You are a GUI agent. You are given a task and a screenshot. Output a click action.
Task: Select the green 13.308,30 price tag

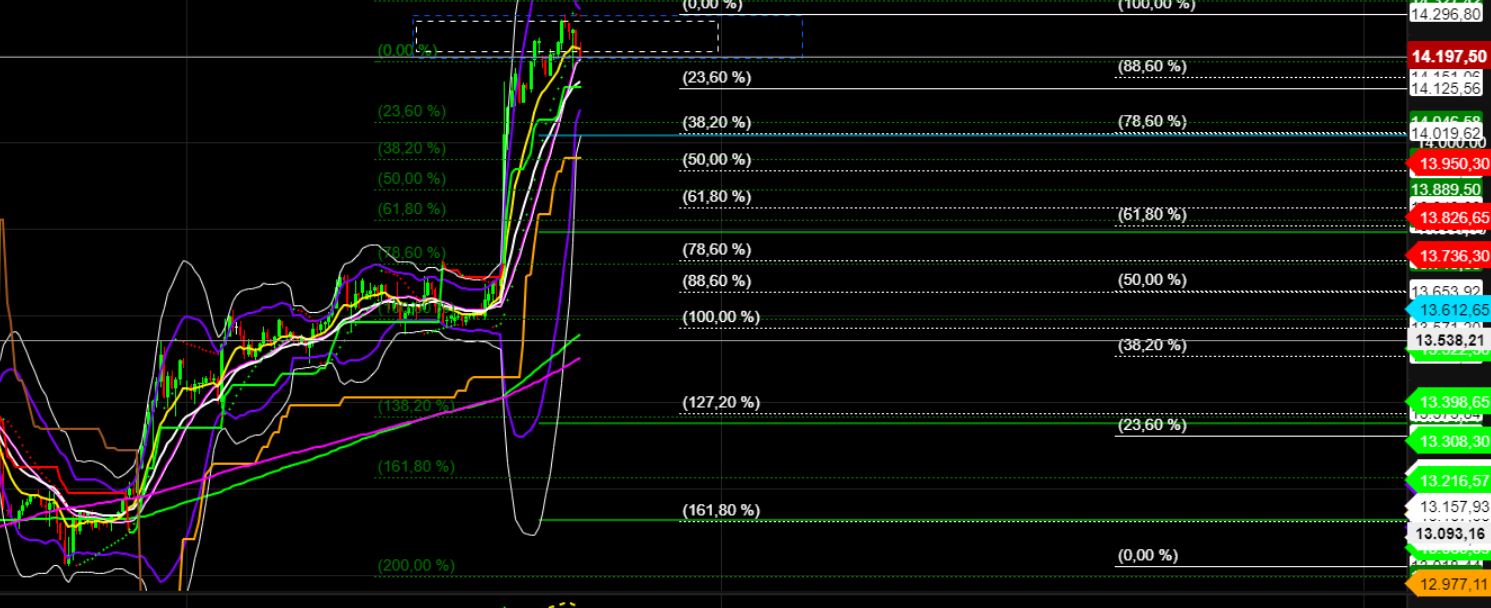tap(1447, 442)
